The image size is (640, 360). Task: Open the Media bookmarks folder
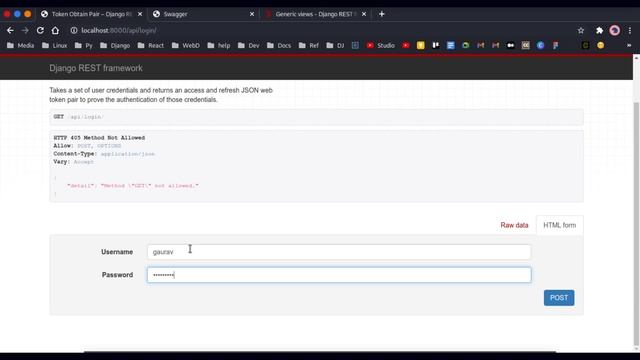tap(20, 45)
